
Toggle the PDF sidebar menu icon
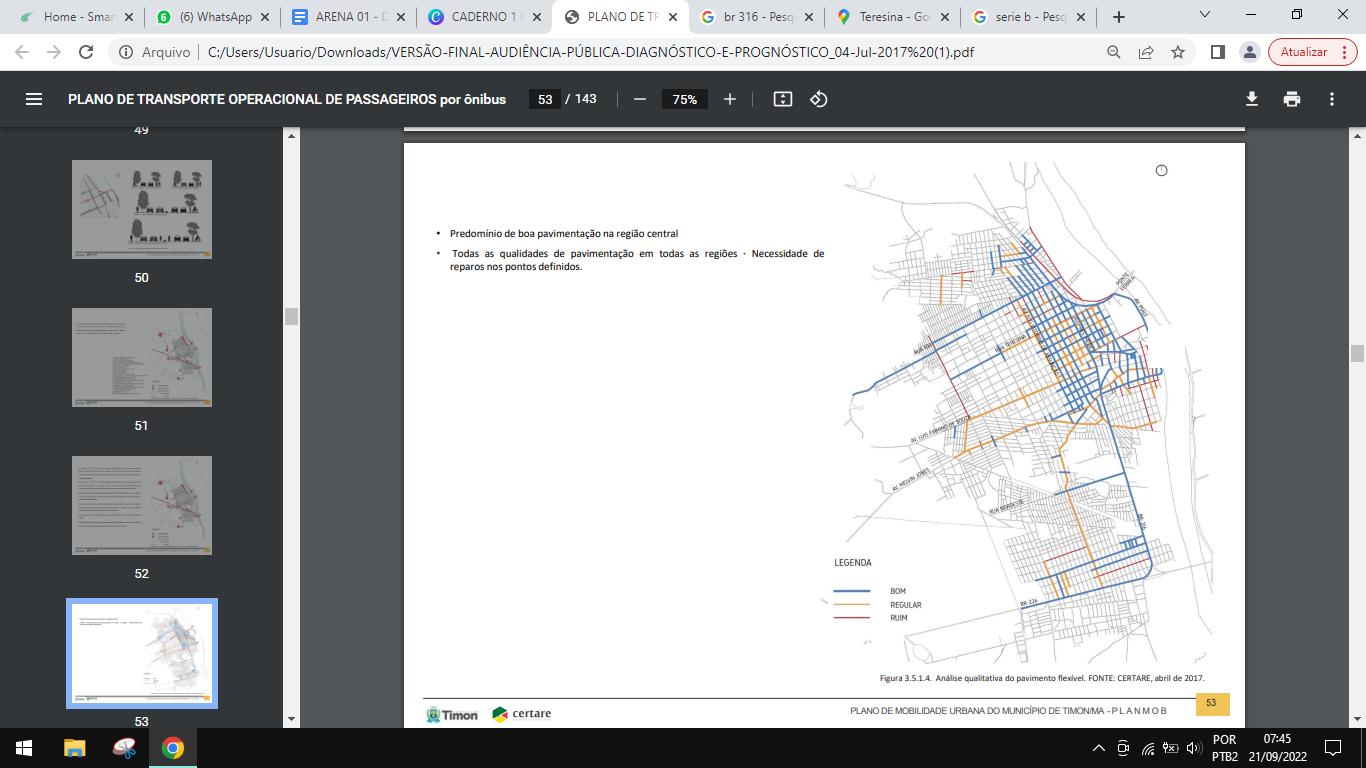pyautogui.click(x=34, y=99)
